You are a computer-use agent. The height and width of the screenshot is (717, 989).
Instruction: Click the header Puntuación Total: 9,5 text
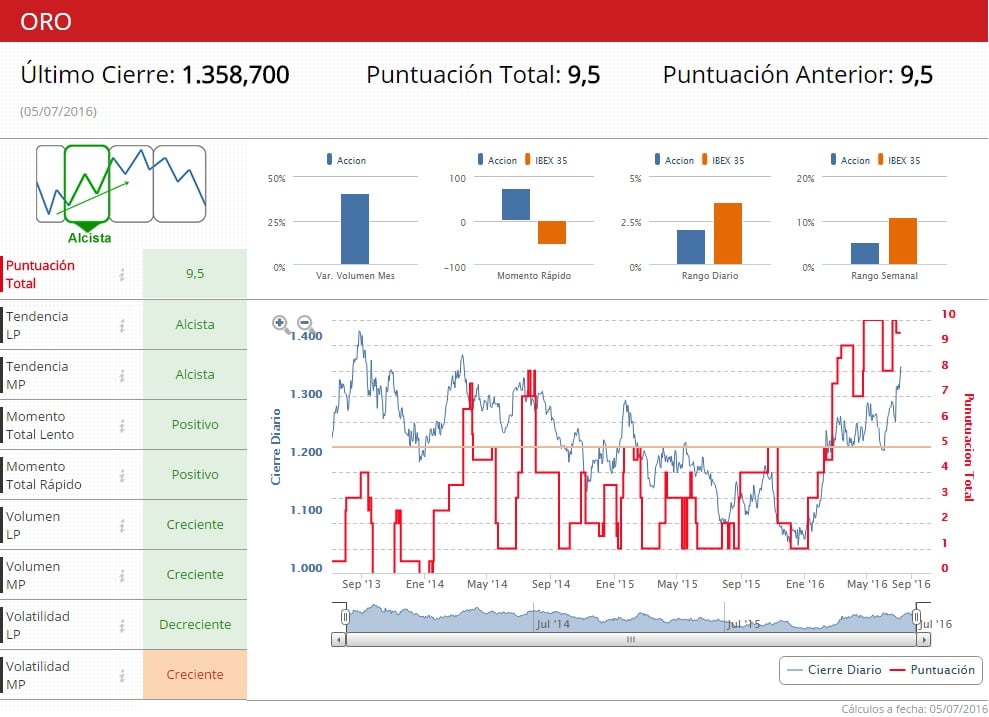click(x=483, y=74)
